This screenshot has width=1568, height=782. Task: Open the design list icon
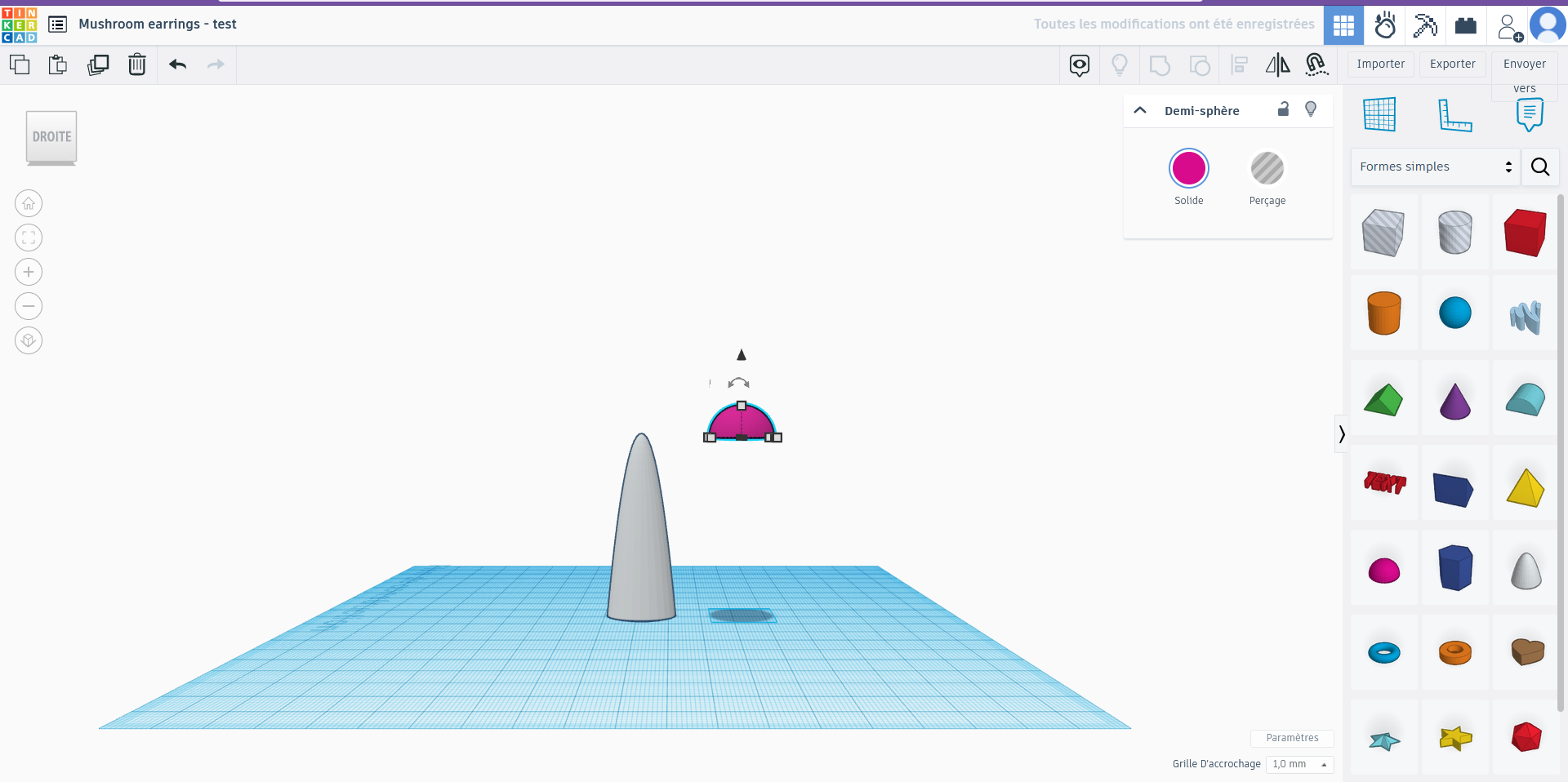[57, 24]
